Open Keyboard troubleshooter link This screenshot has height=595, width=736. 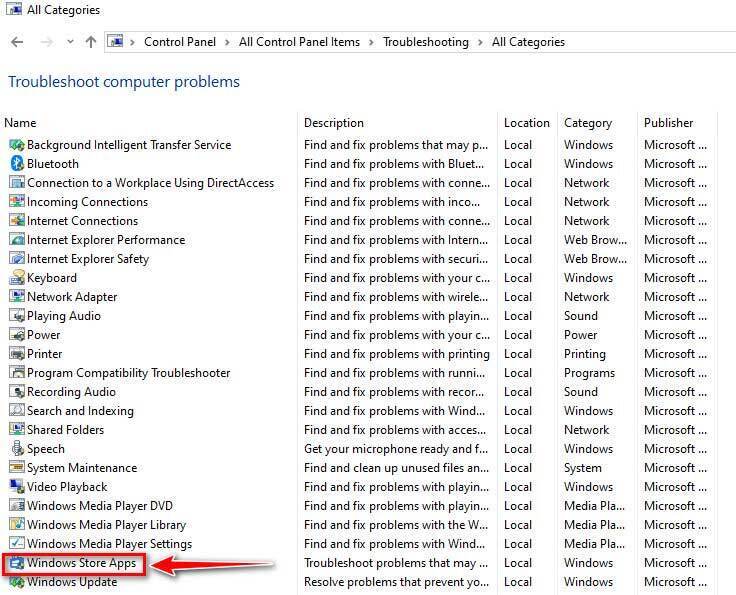[x=52, y=278]
